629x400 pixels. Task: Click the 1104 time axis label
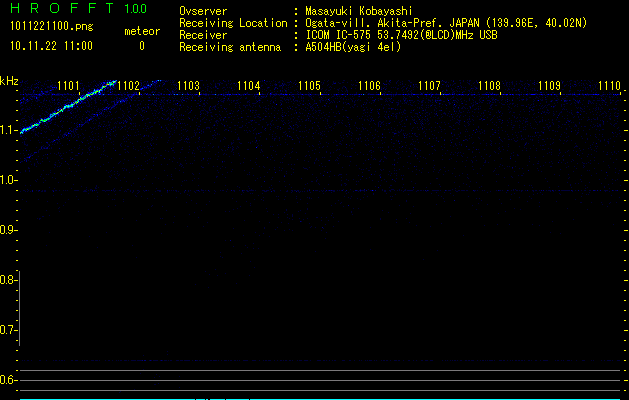pyautogui.click(x=249, y=85)
